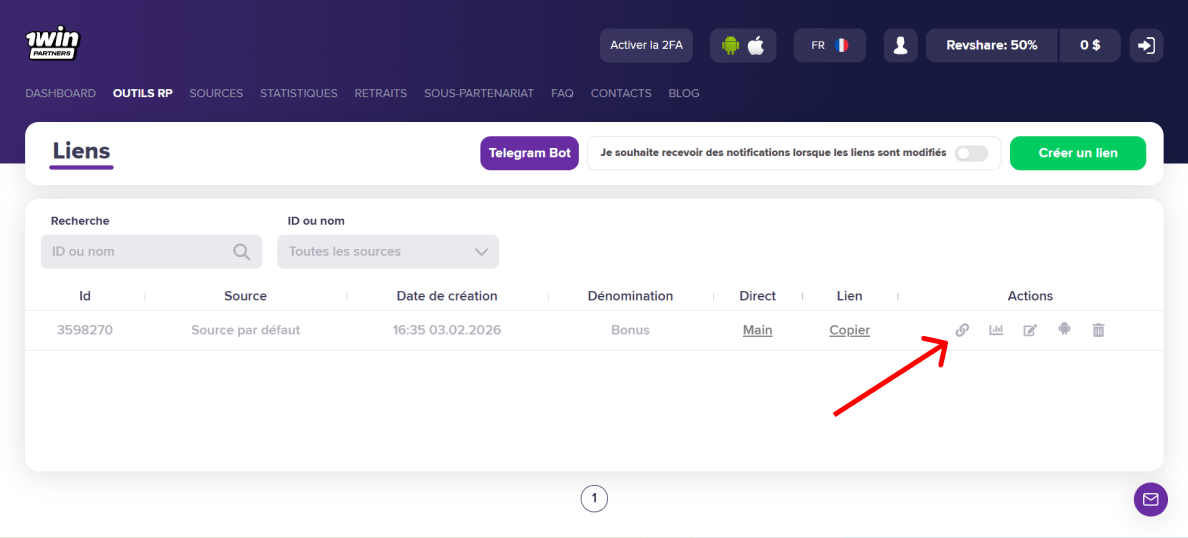
Task: Click the Android icon in Actions row
Action: 1064,329
